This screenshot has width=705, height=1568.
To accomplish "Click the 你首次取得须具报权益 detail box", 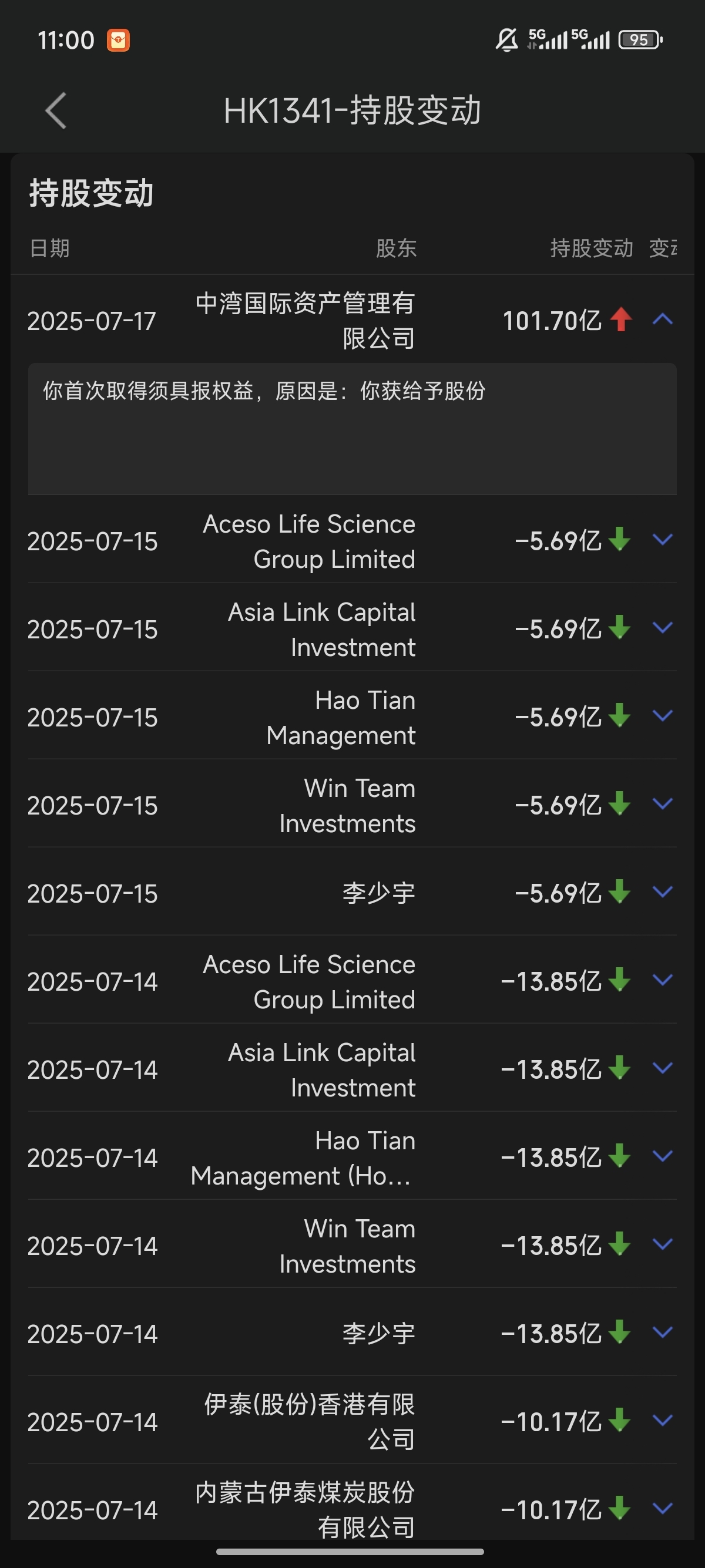I will (x=352, y=429).
